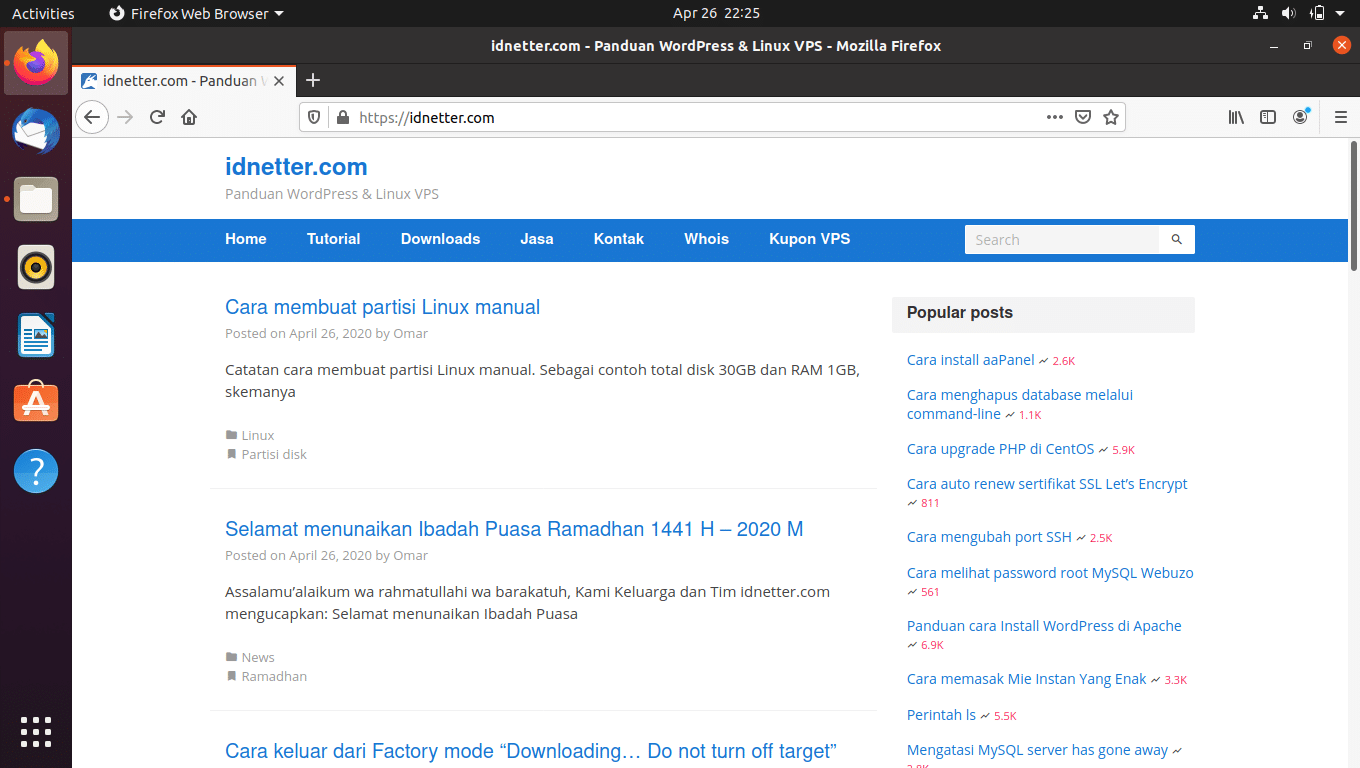This screenshot has width=1360, height=768.
Task: Open Panduan cara Install WordPress di Apache
Action: click(x=1044, y=626)
